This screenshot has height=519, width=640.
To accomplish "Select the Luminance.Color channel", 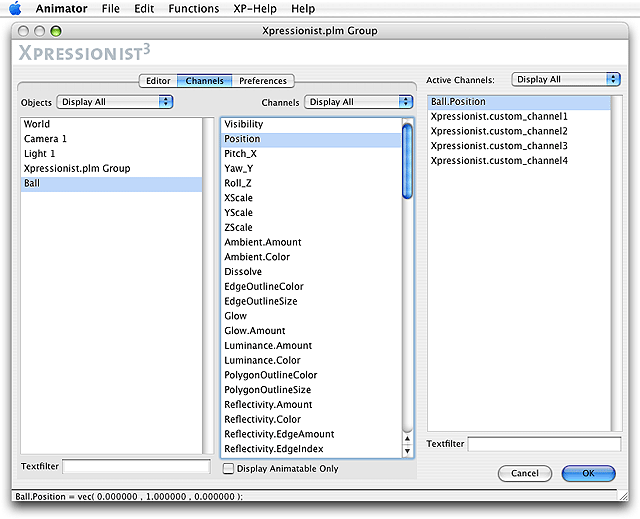I will 311,360.
